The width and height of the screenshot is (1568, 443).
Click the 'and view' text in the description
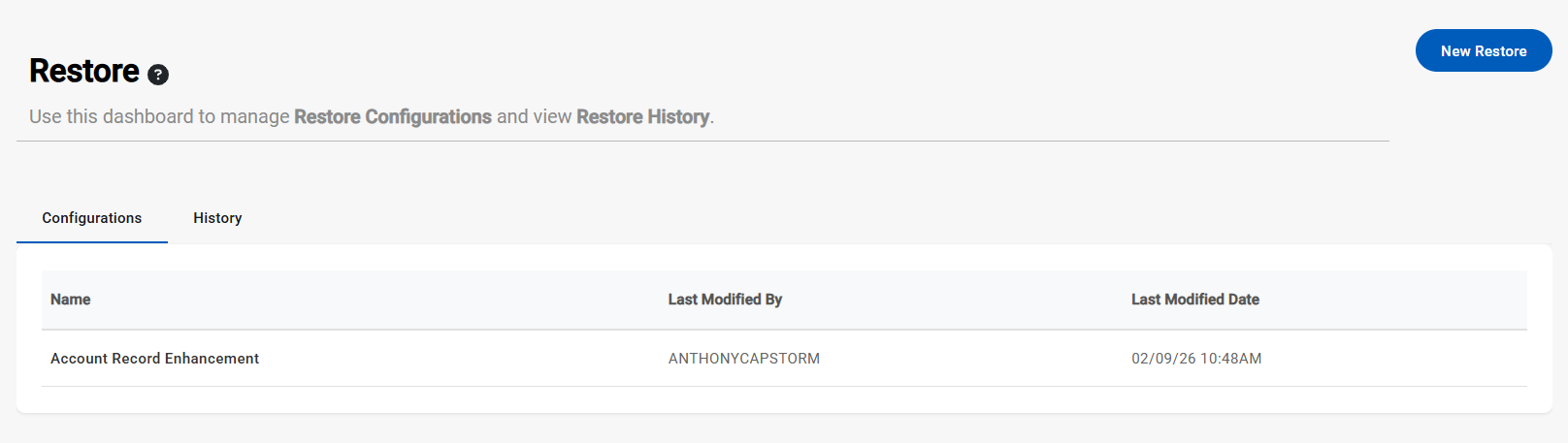pos(534,117)
